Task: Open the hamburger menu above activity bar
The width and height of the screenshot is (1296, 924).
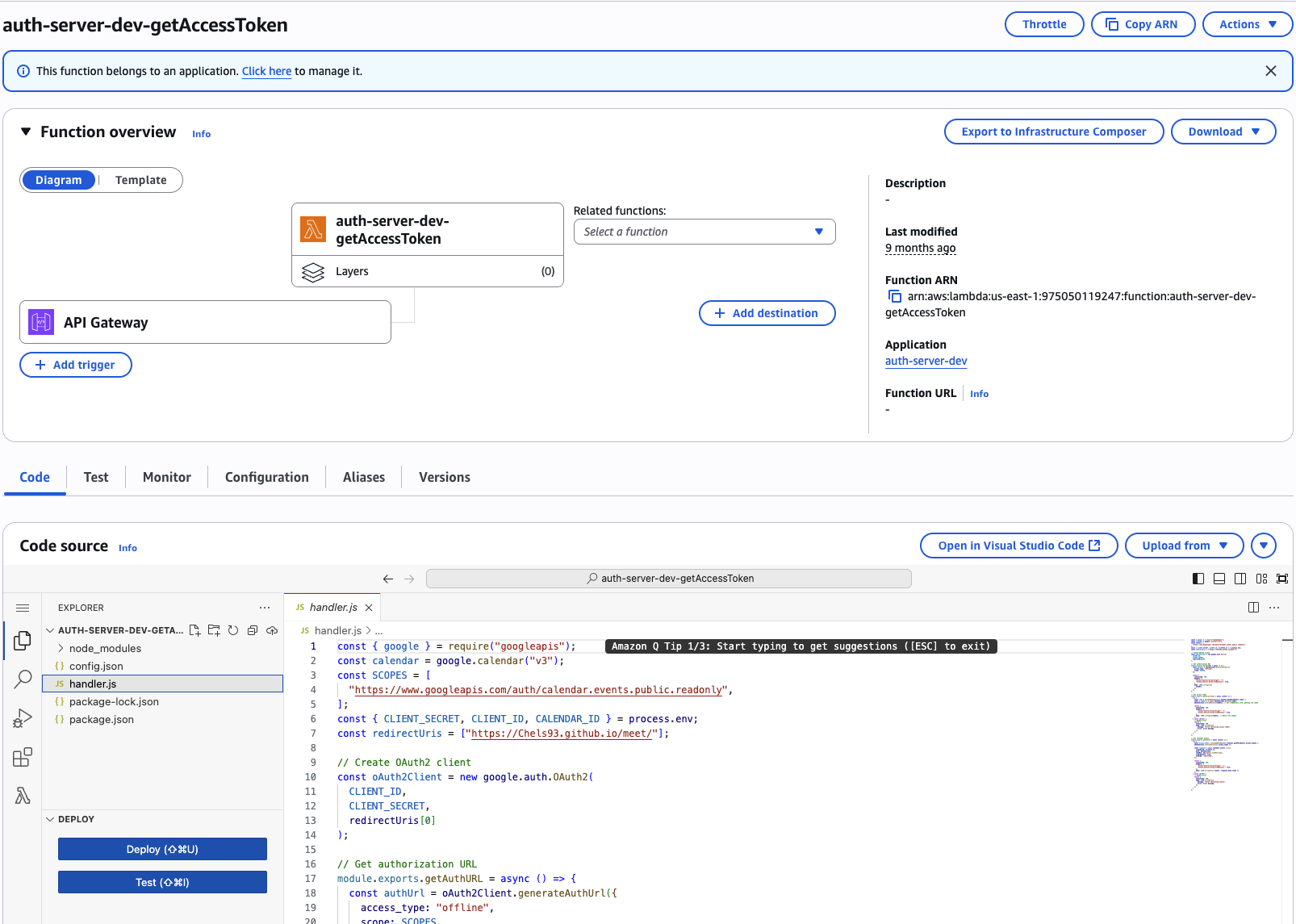Action: pos(23,608)
